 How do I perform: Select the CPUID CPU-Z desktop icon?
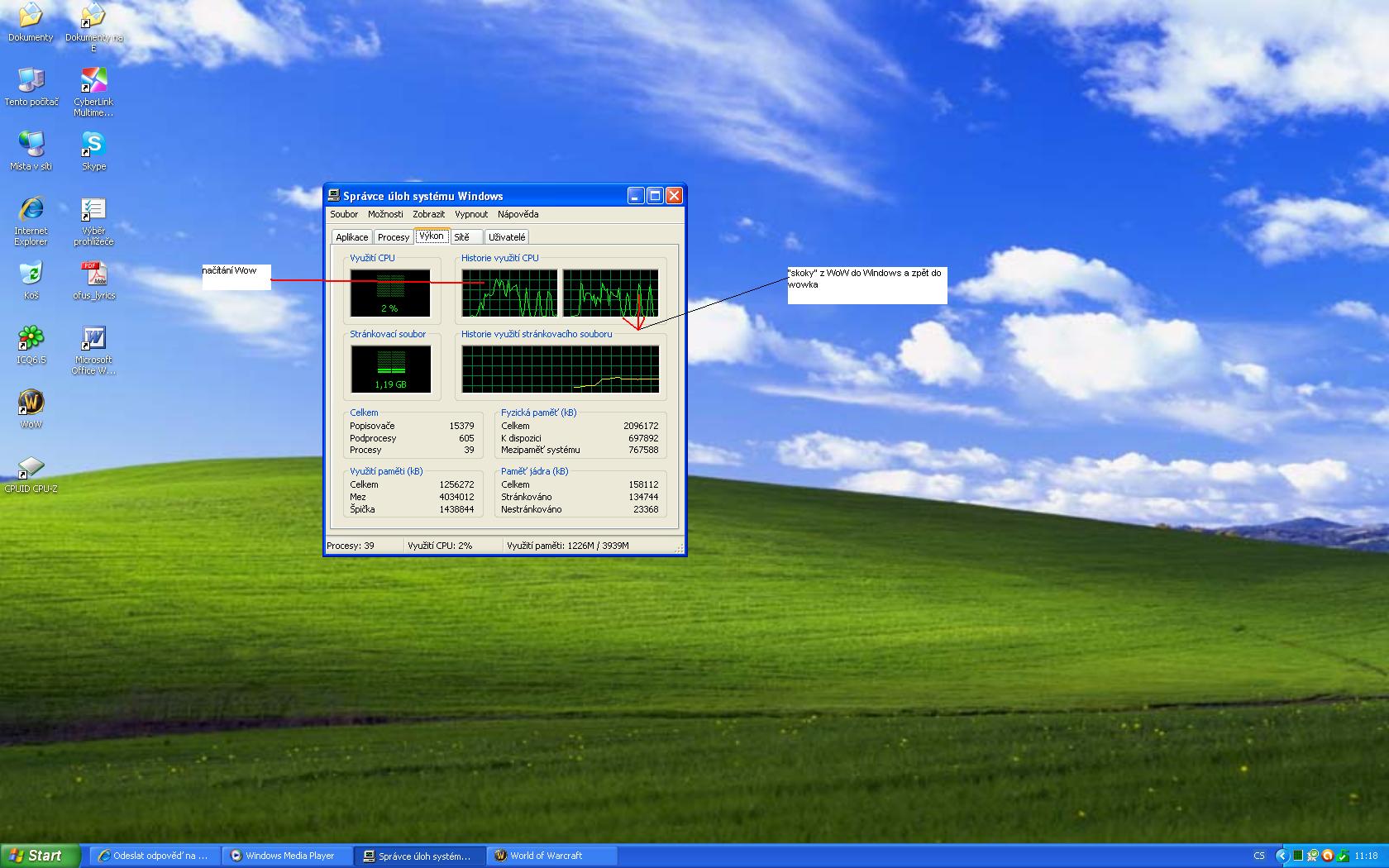pyautogui.click(x=31, y=468)
